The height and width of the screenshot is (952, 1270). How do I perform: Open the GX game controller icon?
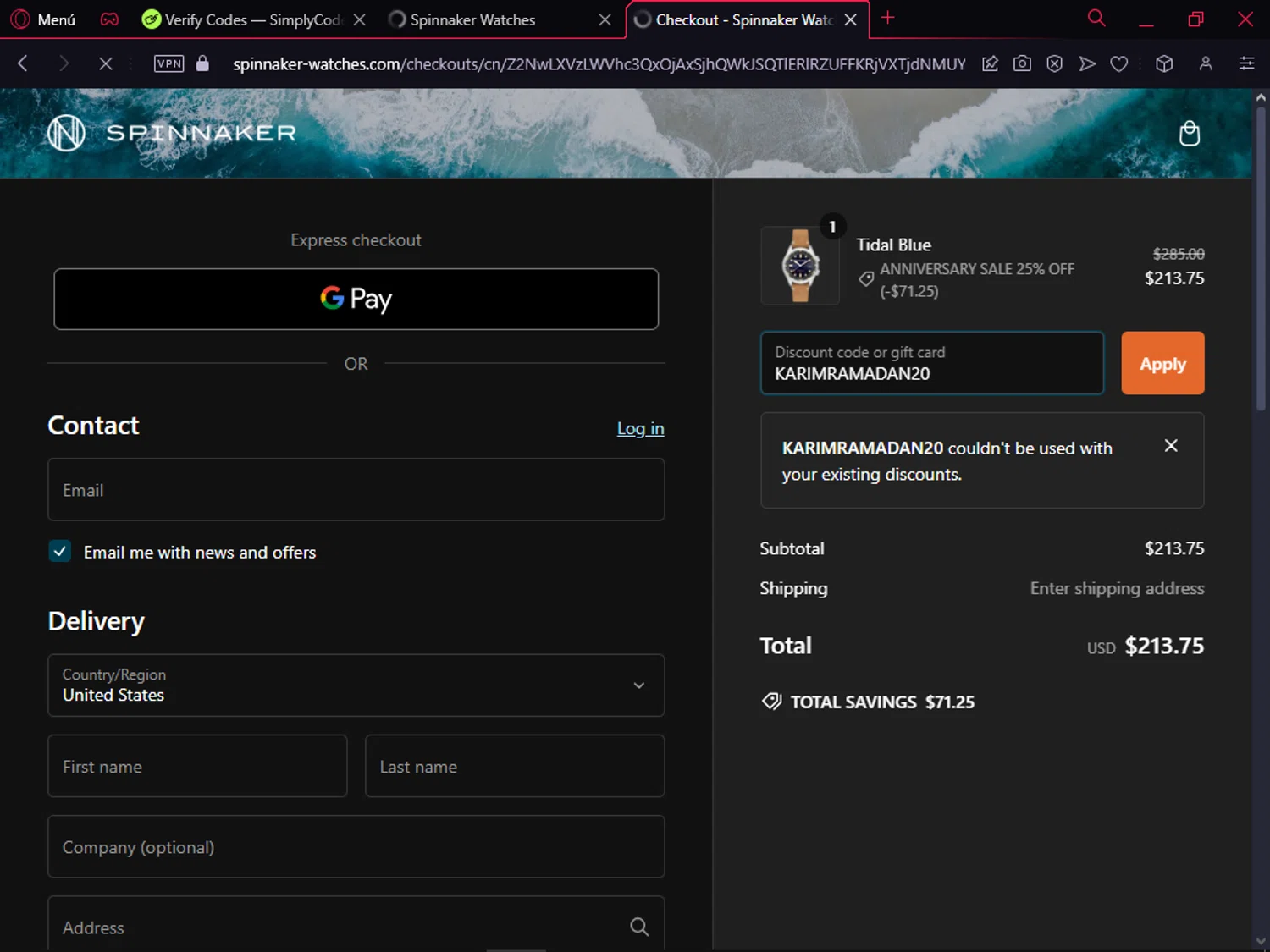(109, 19)
